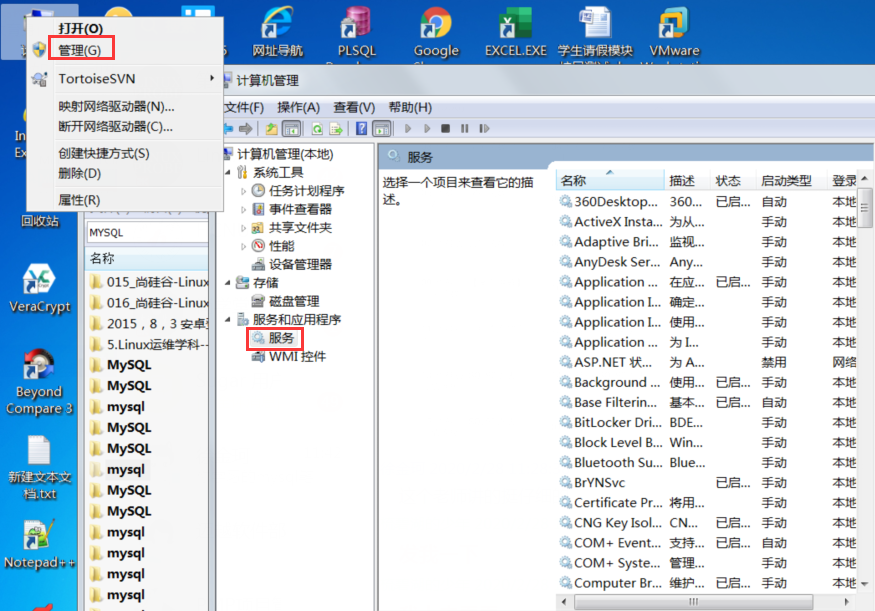The image size is (875, 611).
Task: Choose 映射网络驱动器(N)... in context menu
Action: click(x=116, y=106)
